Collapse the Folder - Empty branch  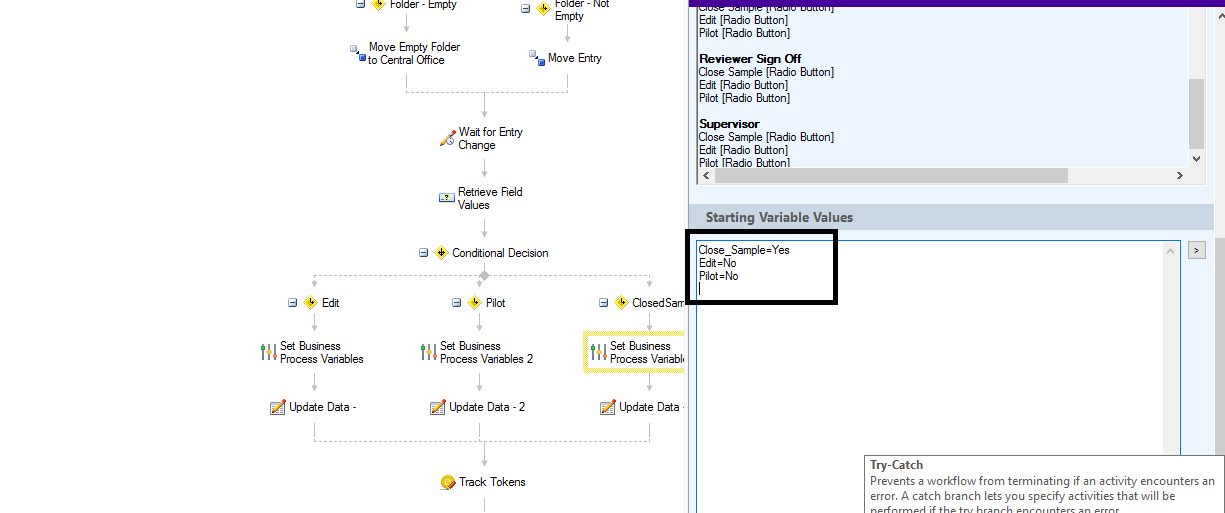coord(361,4)
